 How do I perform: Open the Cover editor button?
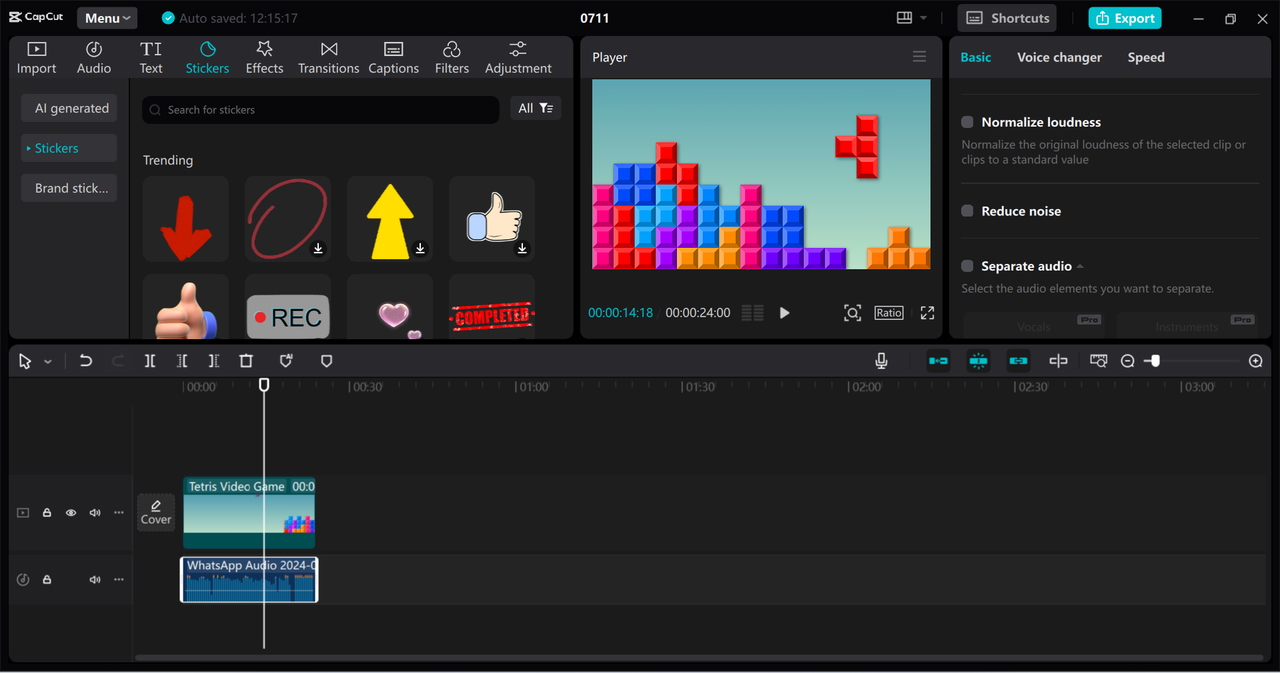pyautogui.click(x=156, y=512)
